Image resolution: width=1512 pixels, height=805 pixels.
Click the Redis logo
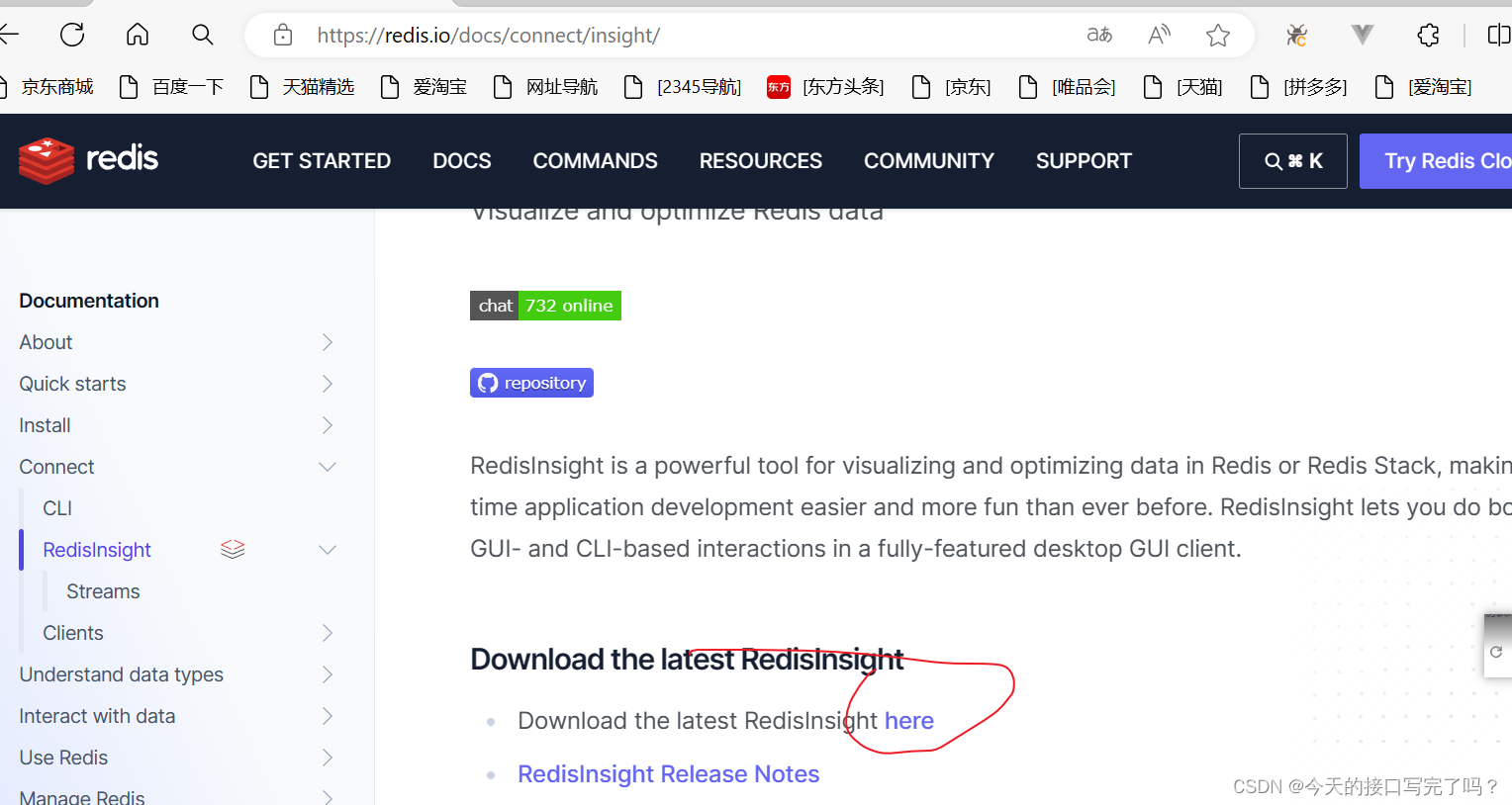pos(89,160)
